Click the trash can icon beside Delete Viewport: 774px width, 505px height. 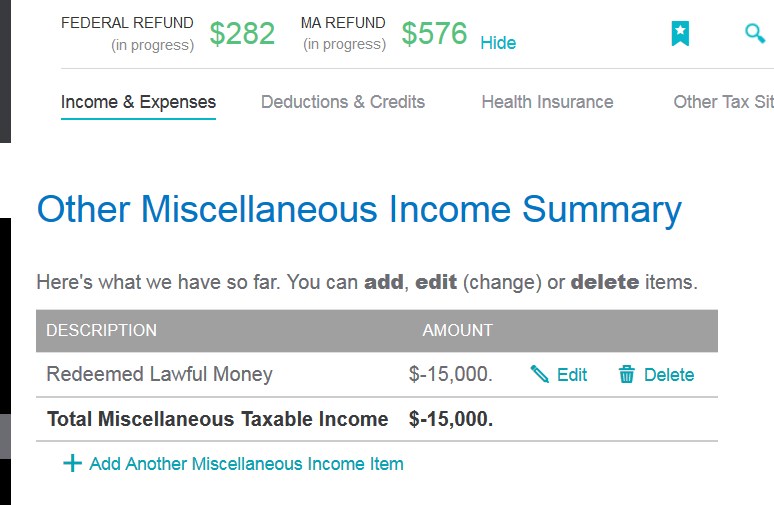(x=627, y=375)
